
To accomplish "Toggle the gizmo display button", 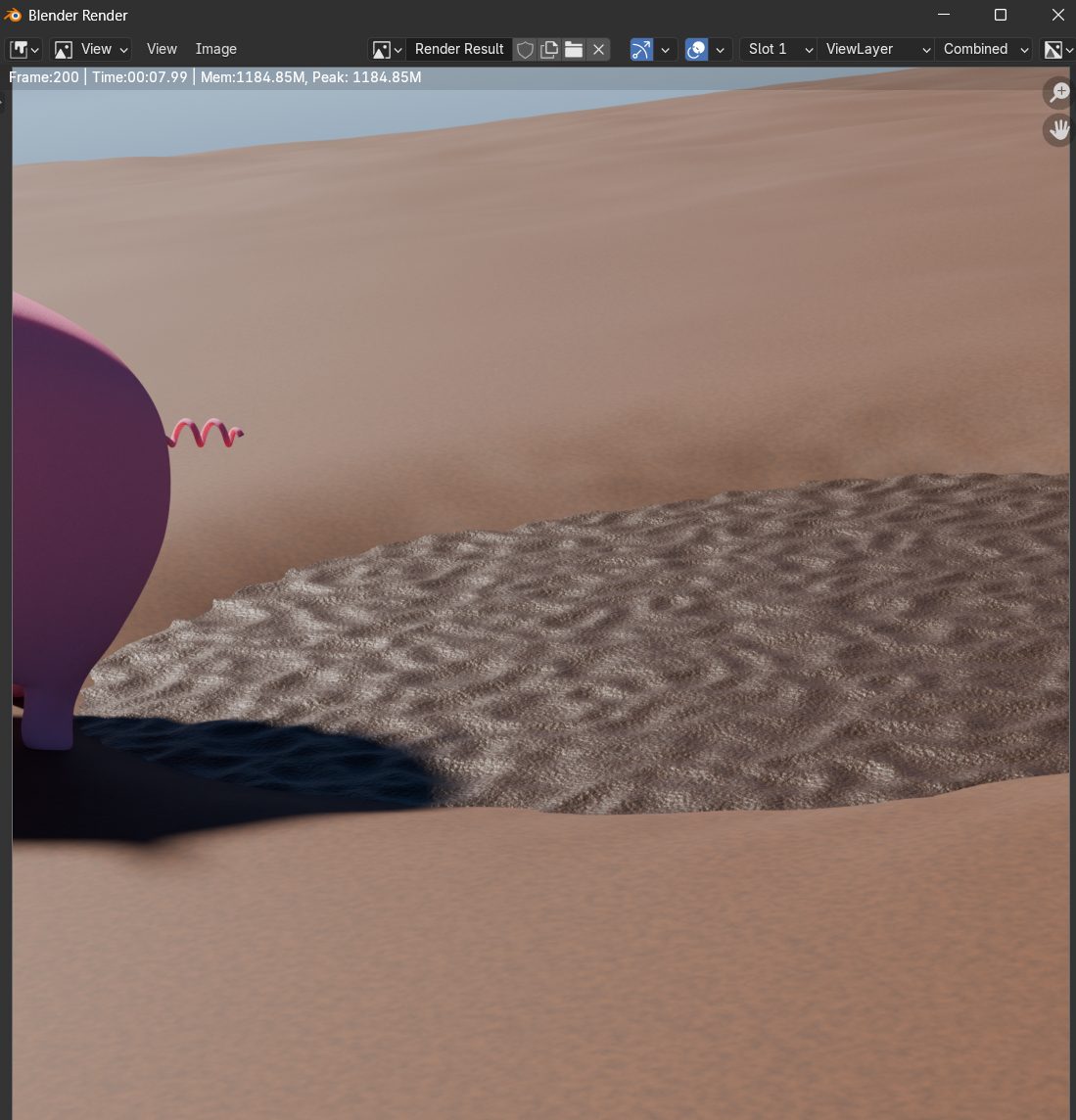I will (x=641, y=49).
